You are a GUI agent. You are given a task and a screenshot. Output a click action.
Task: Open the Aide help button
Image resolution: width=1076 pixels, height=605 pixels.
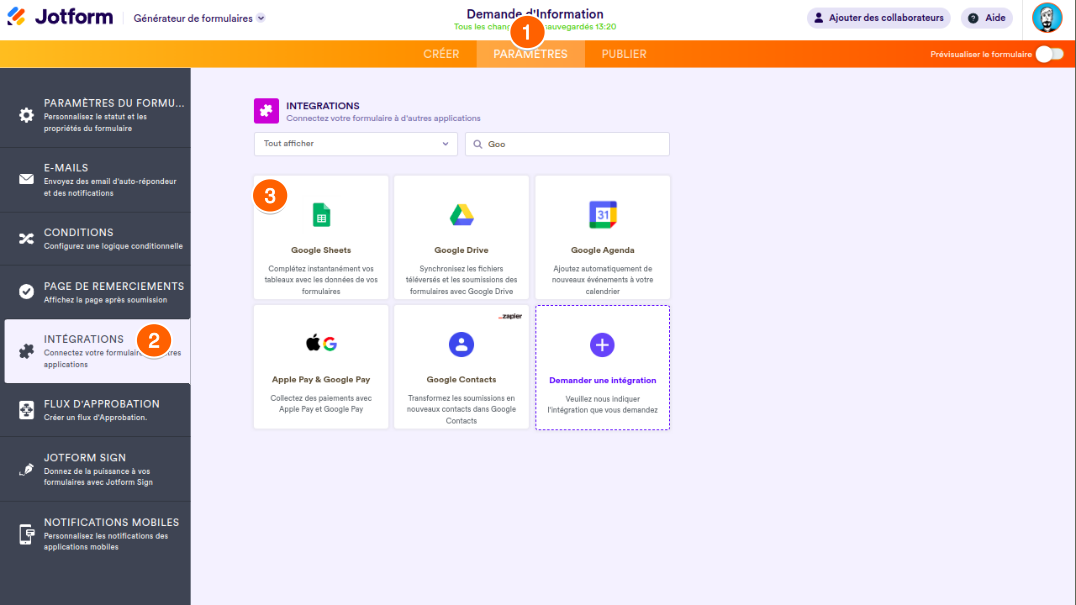[x=987, y=18]
